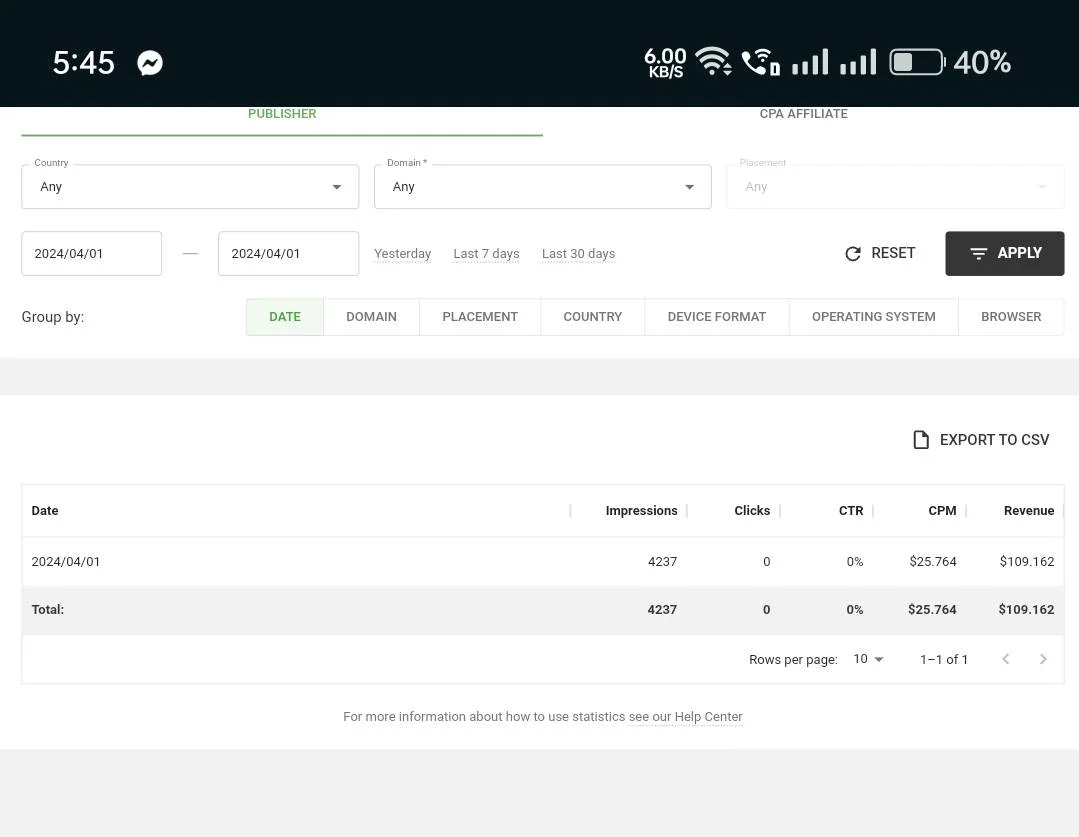
Task: Tap the Wi-Fi calling phone icon
Action: 760,62
